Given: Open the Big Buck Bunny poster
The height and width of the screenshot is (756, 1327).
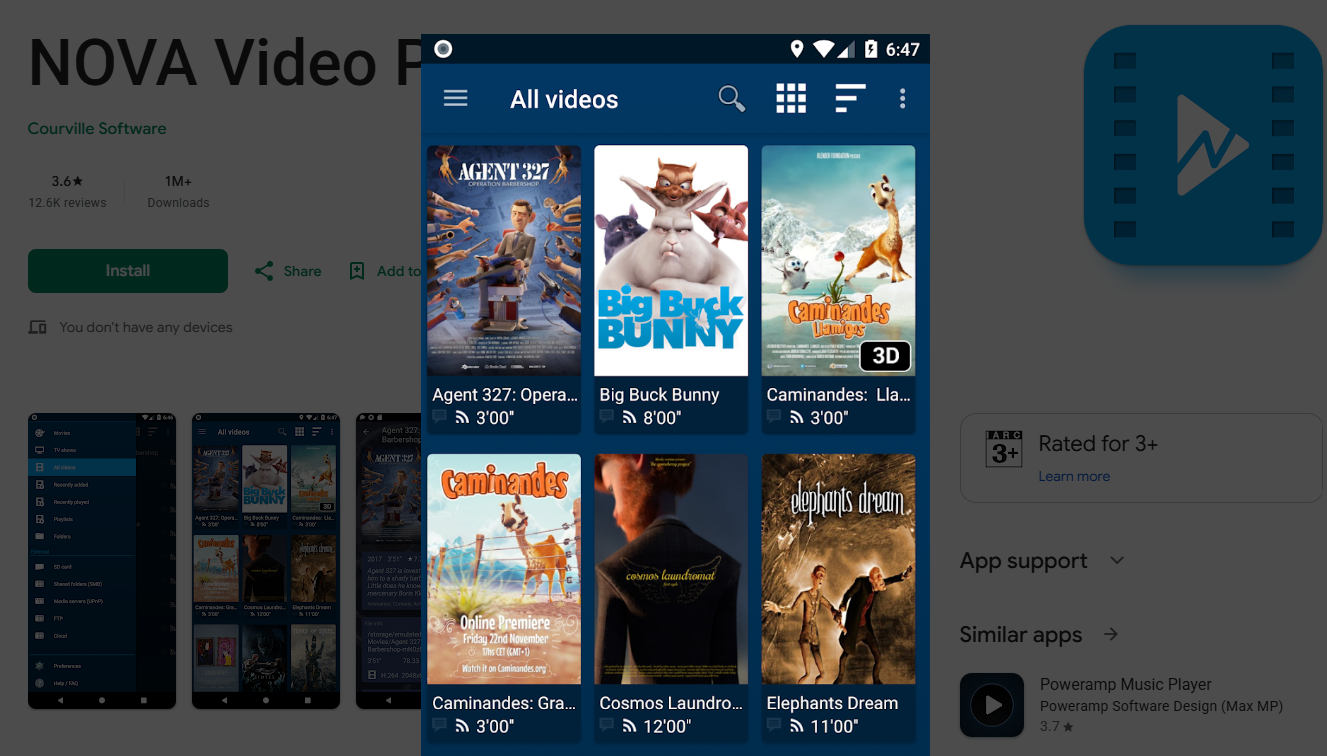Looking at the screenshot, I should (x=671, y=261).
